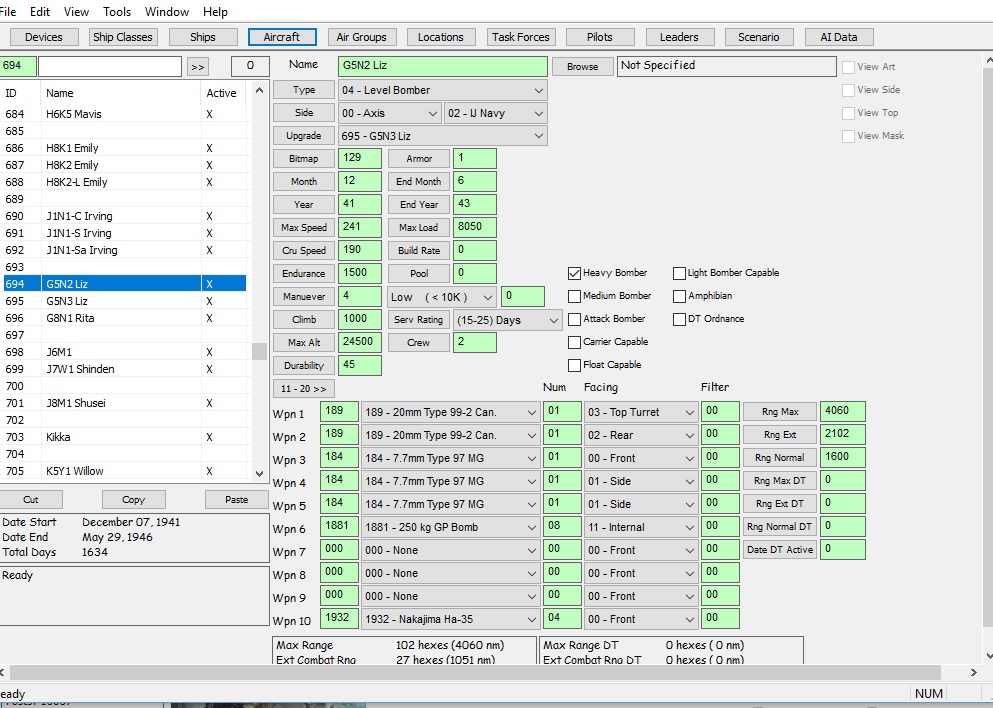Switch to the Air Groups tab
The width and height of the screenshot is (993, 708).
362,37
